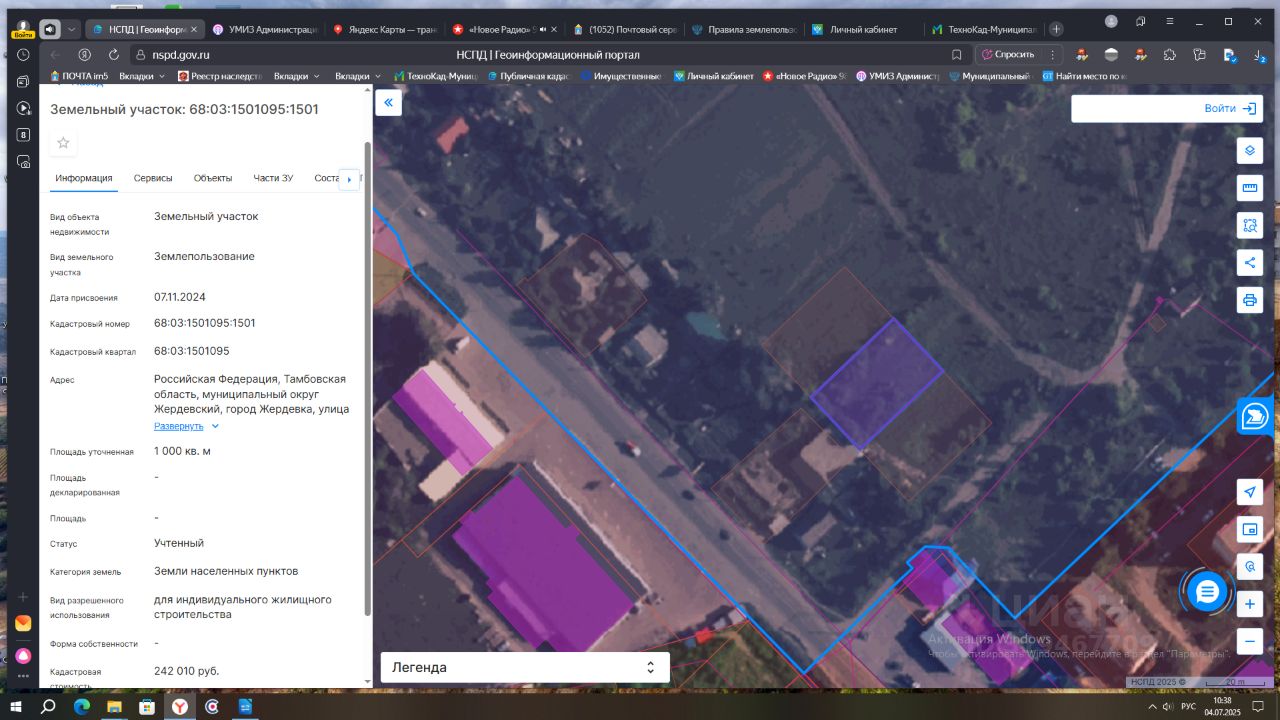This screenshot has height=720, width=1280.
Task: Reload the NSPD page
Action: [x=114, y=55]
